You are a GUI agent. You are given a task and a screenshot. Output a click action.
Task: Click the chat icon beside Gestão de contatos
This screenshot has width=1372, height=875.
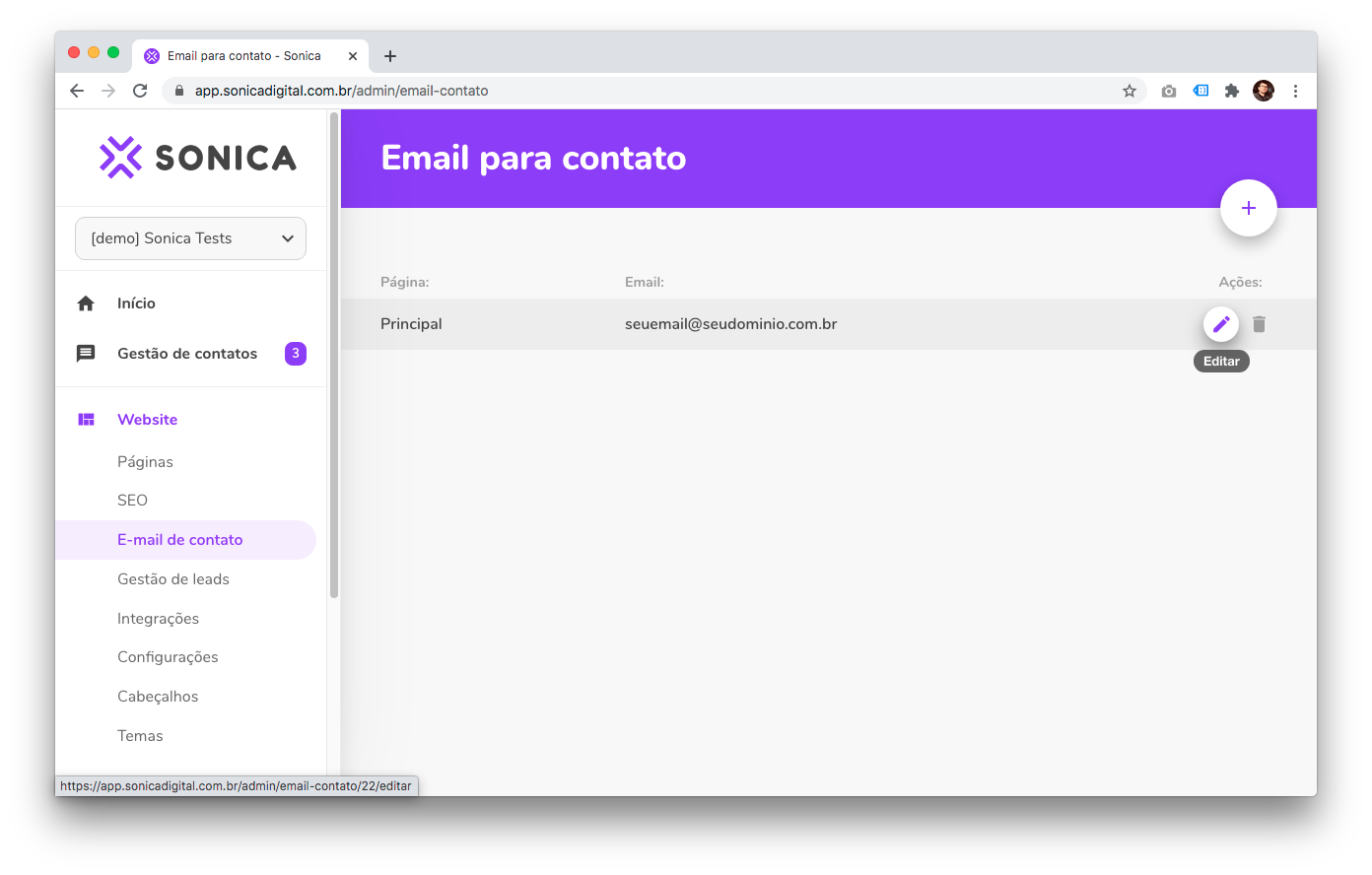86,354
